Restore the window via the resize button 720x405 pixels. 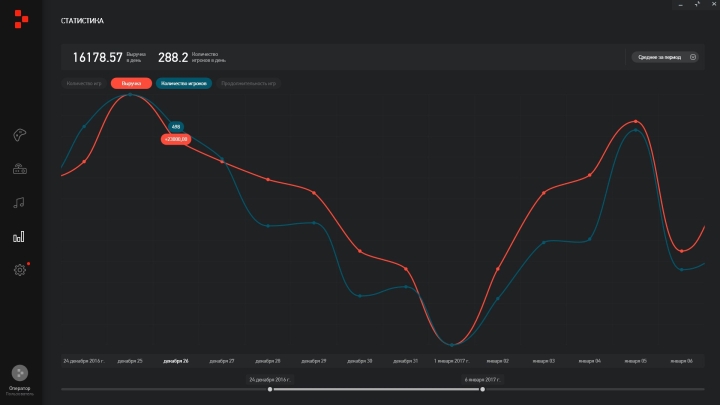coord(697,4)
